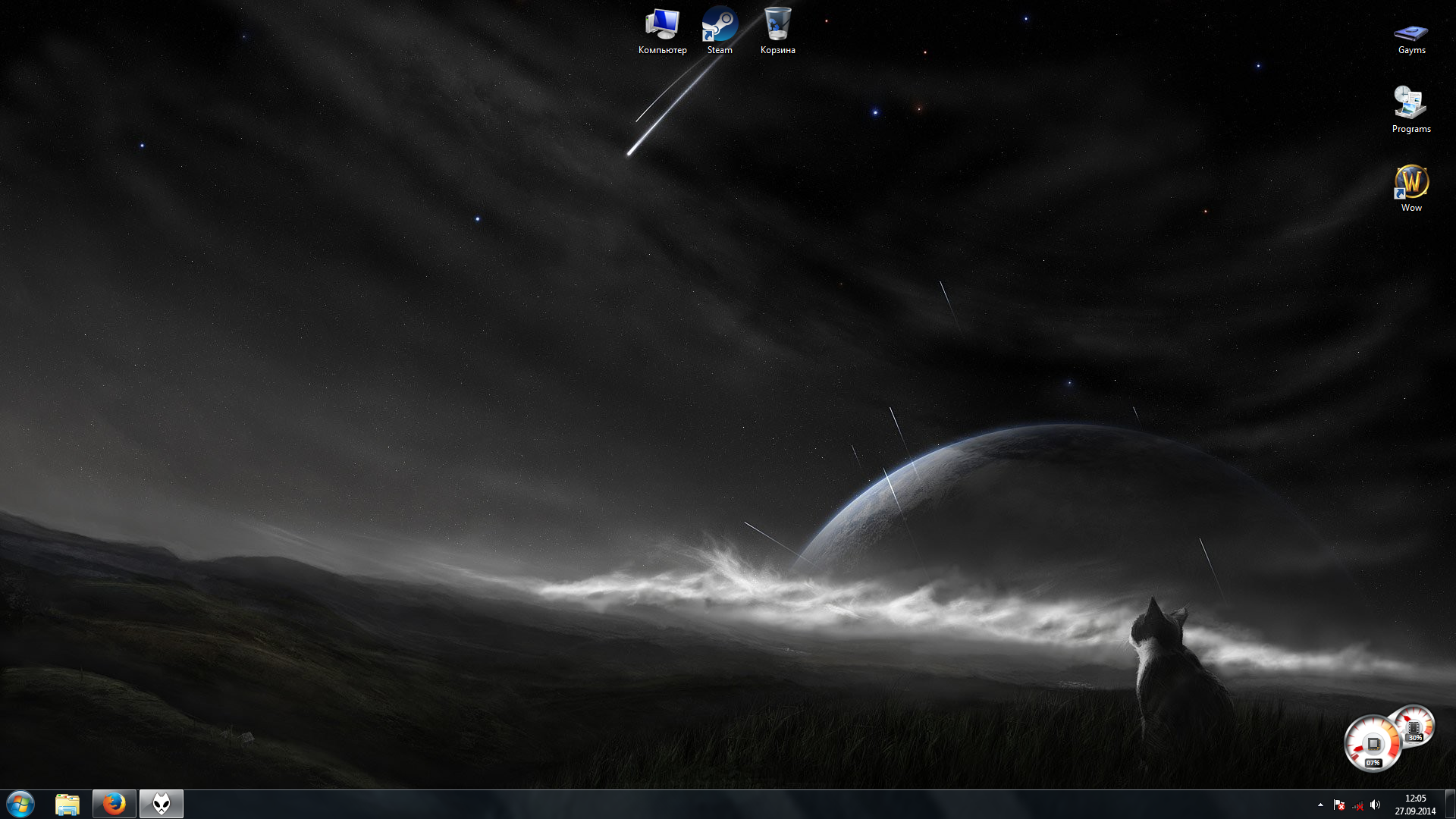Click the network signal tray icon
1456x819 pixels.
[x=1357, y=805]
